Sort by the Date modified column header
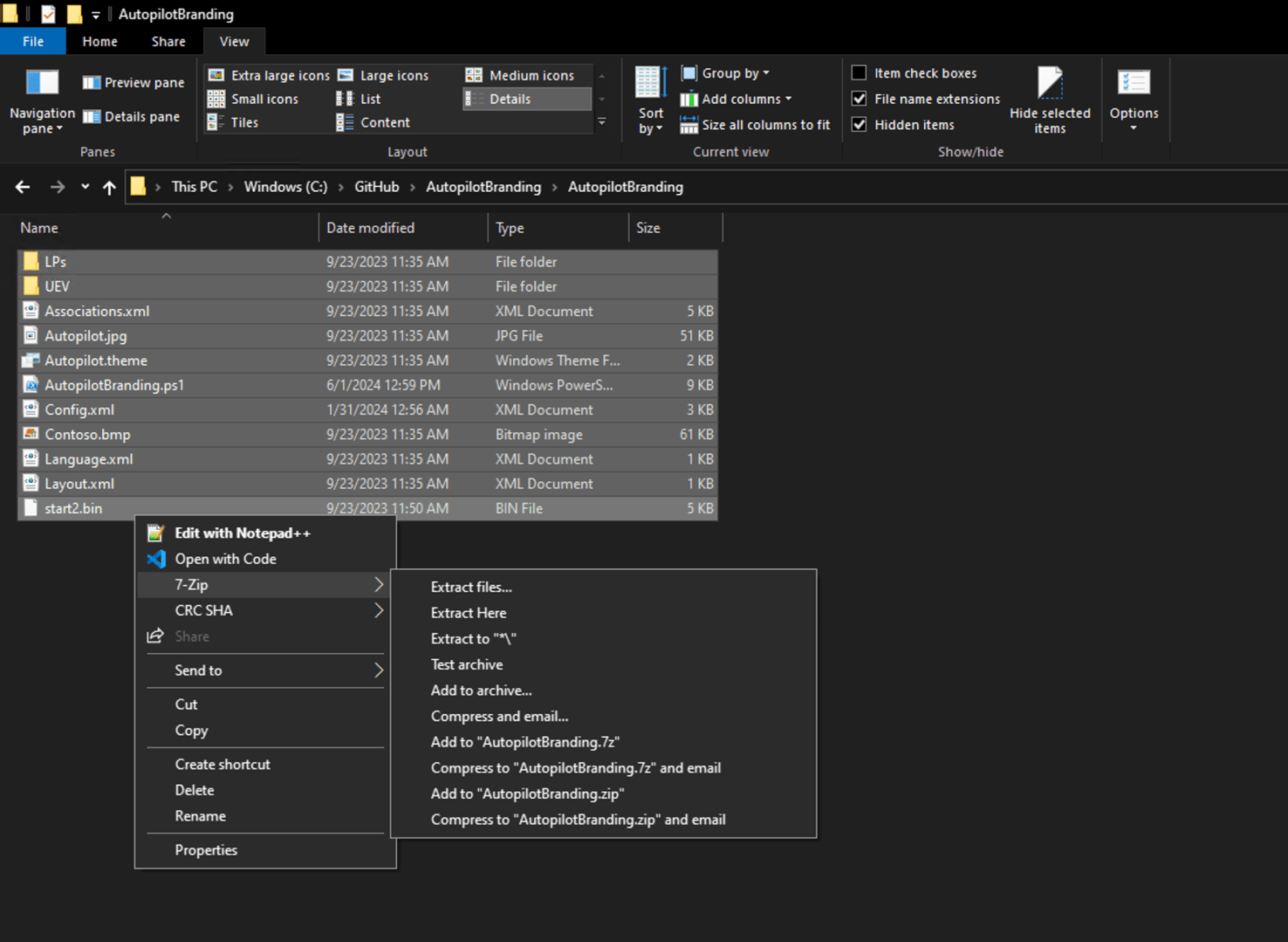The width and height of the screenshot is (1288, 942). click(x=371, y=228)
